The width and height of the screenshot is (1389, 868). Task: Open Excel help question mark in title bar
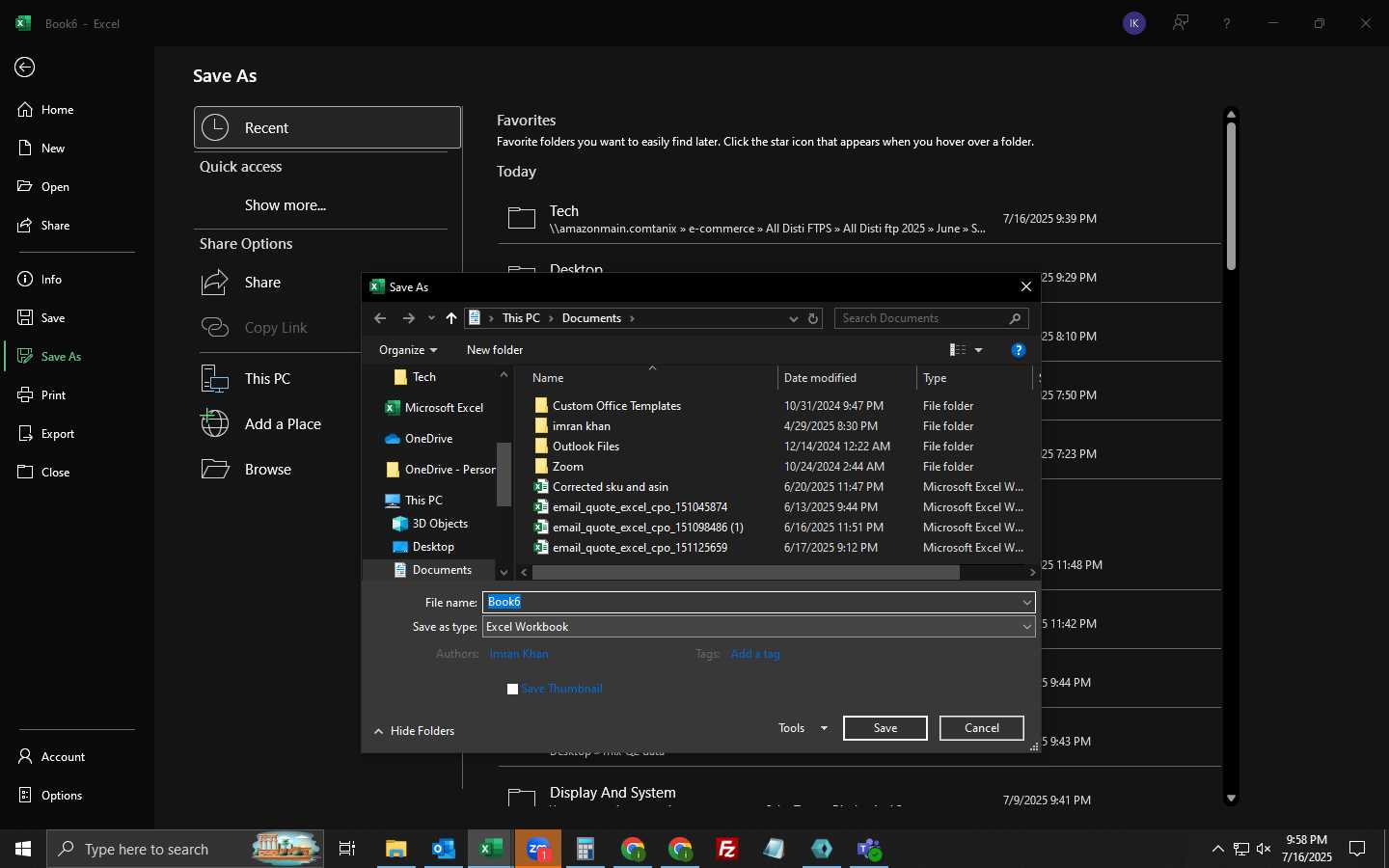[1227, 23]
